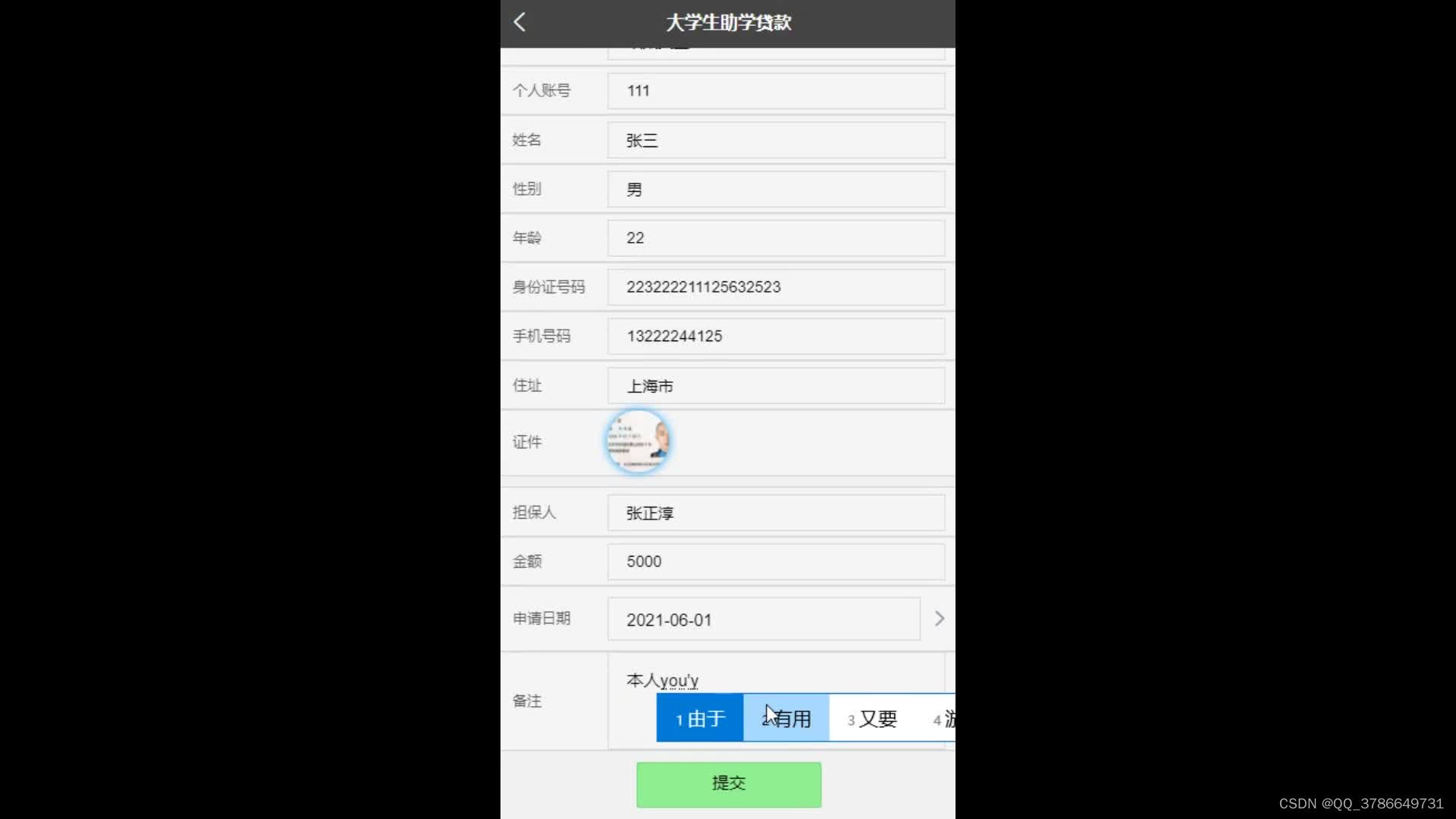Click the 提交 submit button
Viewport: 1456px width, 819px height.
728,783
